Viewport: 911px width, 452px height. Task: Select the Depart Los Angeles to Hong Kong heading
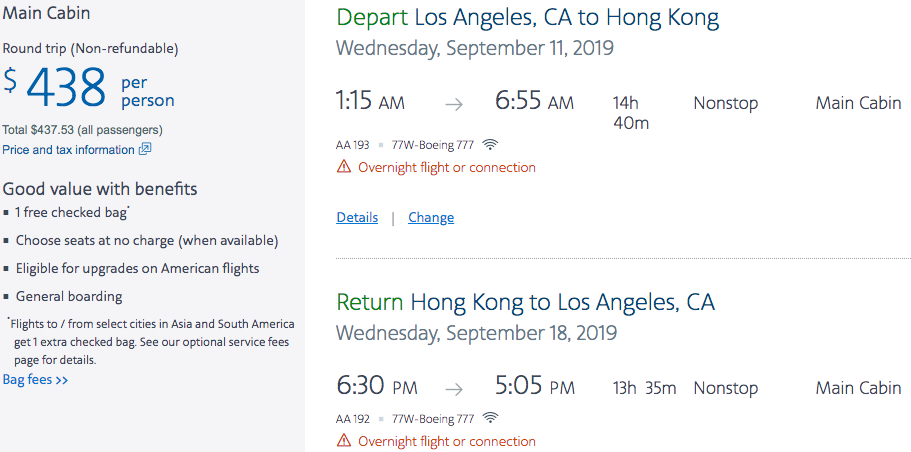(528, 18)
